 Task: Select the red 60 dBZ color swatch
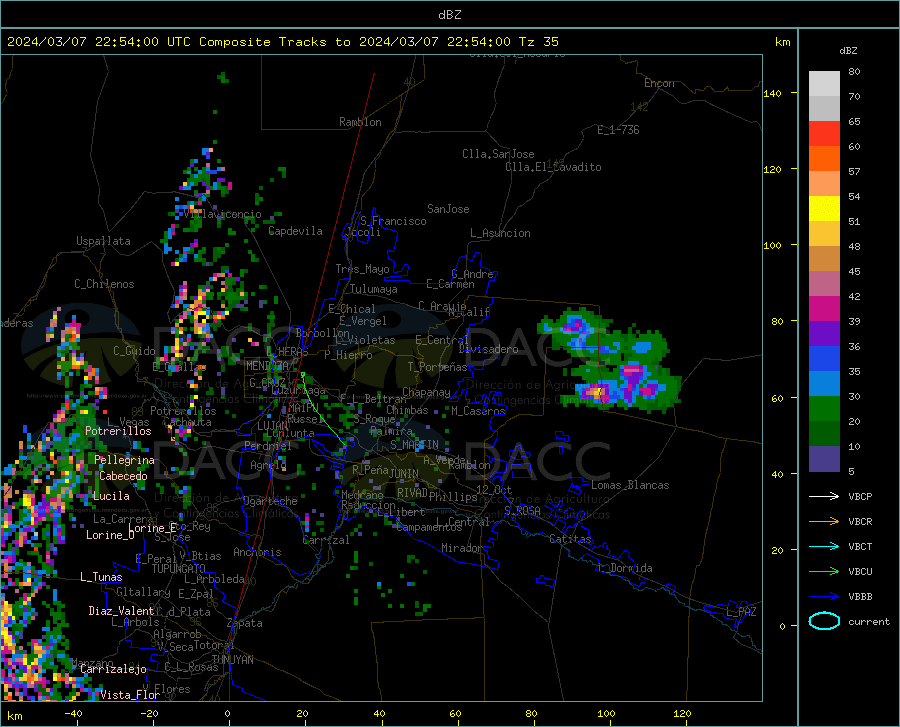(824, 134)
